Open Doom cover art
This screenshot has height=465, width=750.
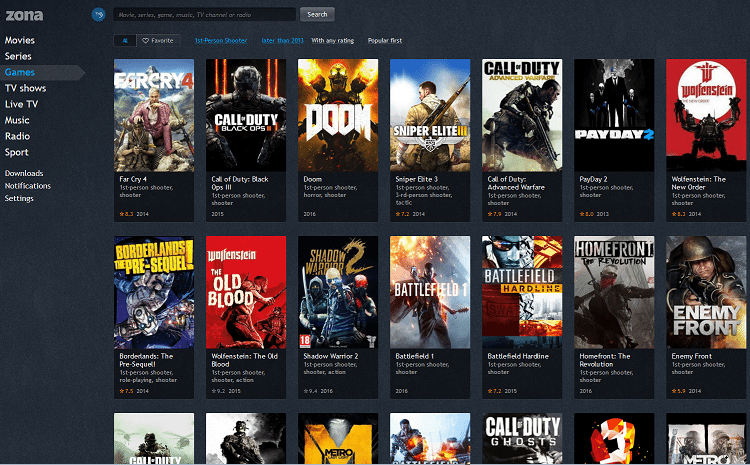pyautogui.click(x=338, y=115)
